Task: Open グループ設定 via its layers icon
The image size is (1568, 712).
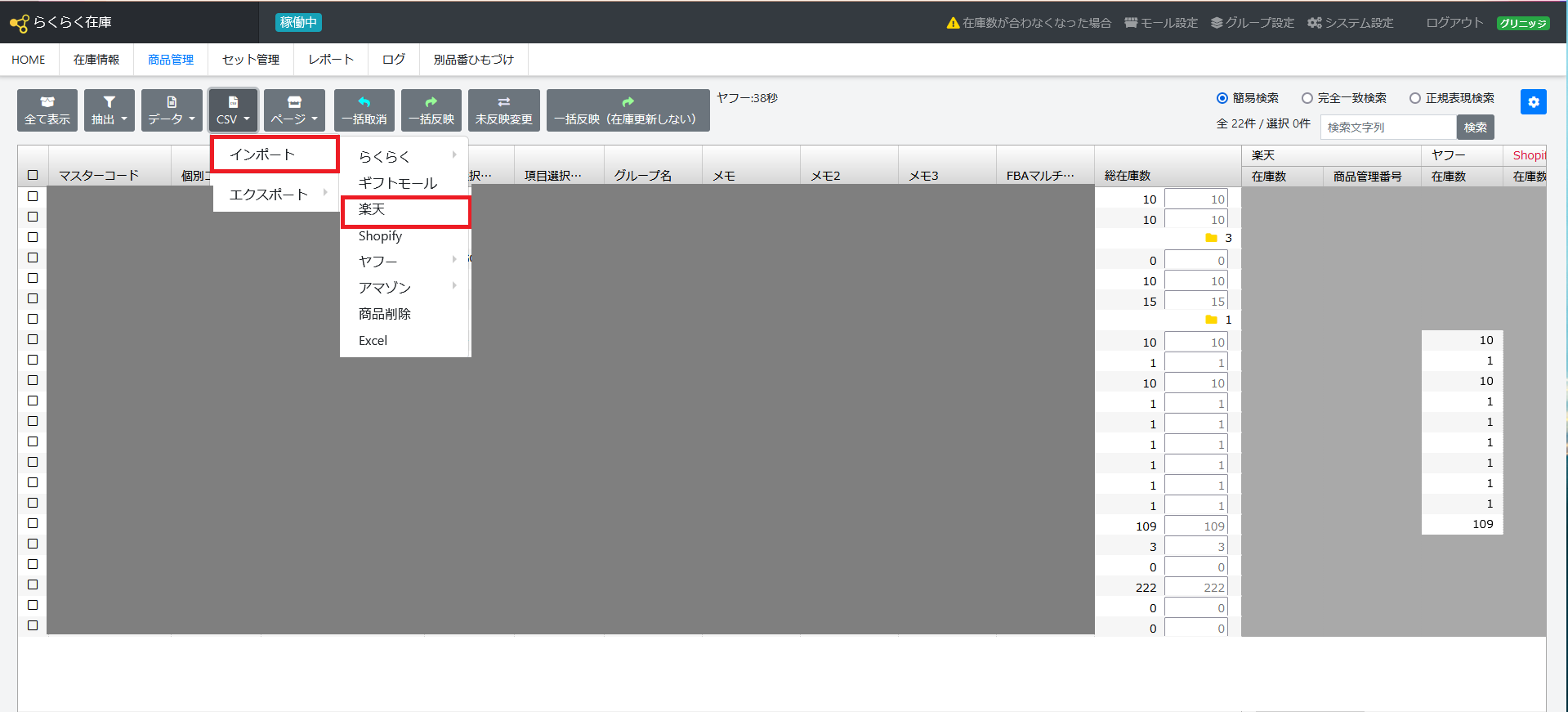Action: click(1217, 23)
